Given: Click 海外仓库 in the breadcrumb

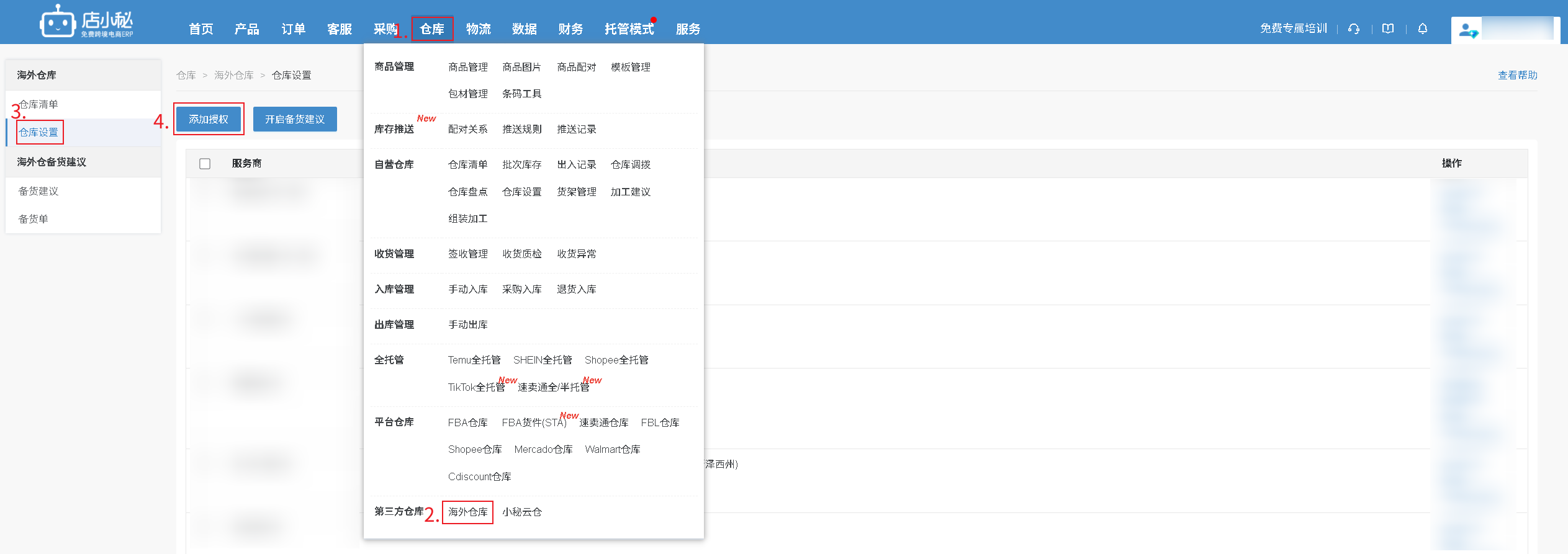Looking at the screenshot, I should pyautogui.click(x=234, y=75).
